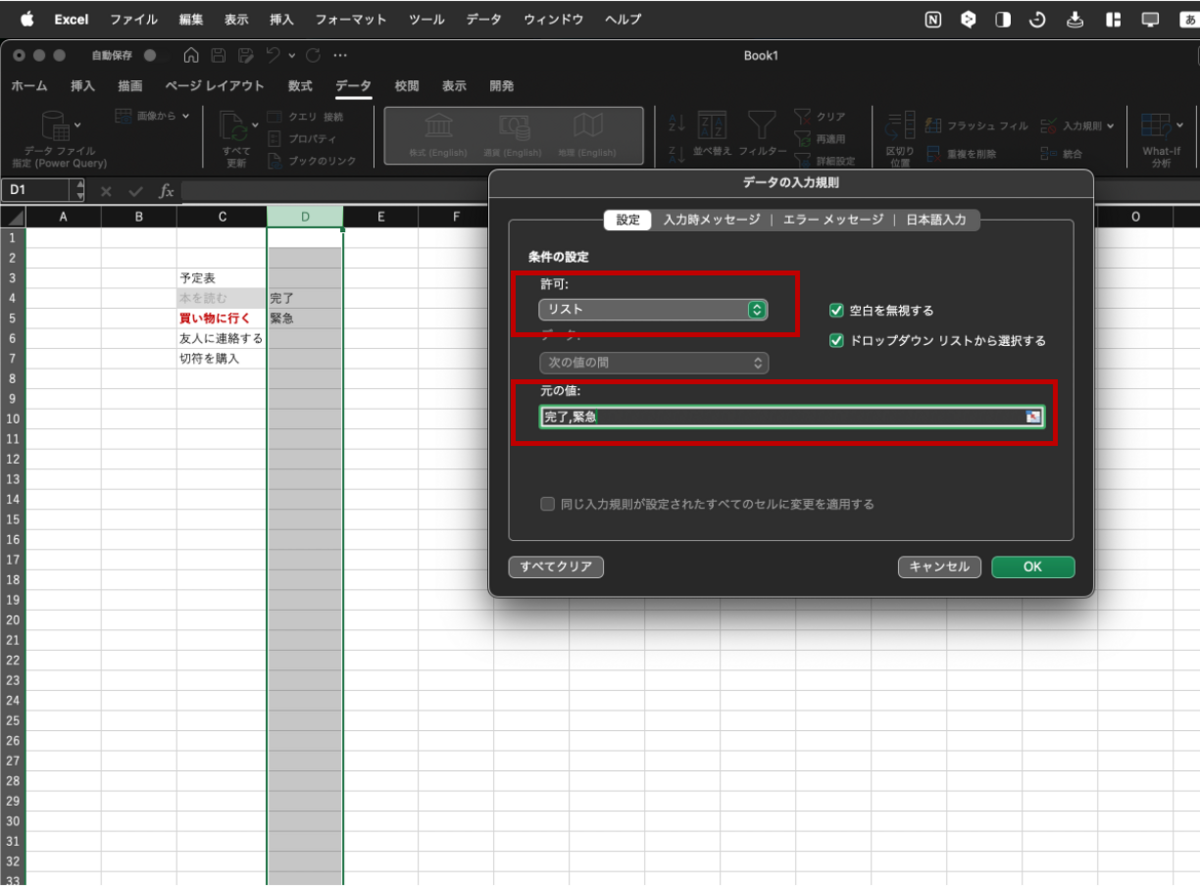Switch to the エラー メッセージ tab
This screenshot has height=886, width=1200.
click(833, 220)
